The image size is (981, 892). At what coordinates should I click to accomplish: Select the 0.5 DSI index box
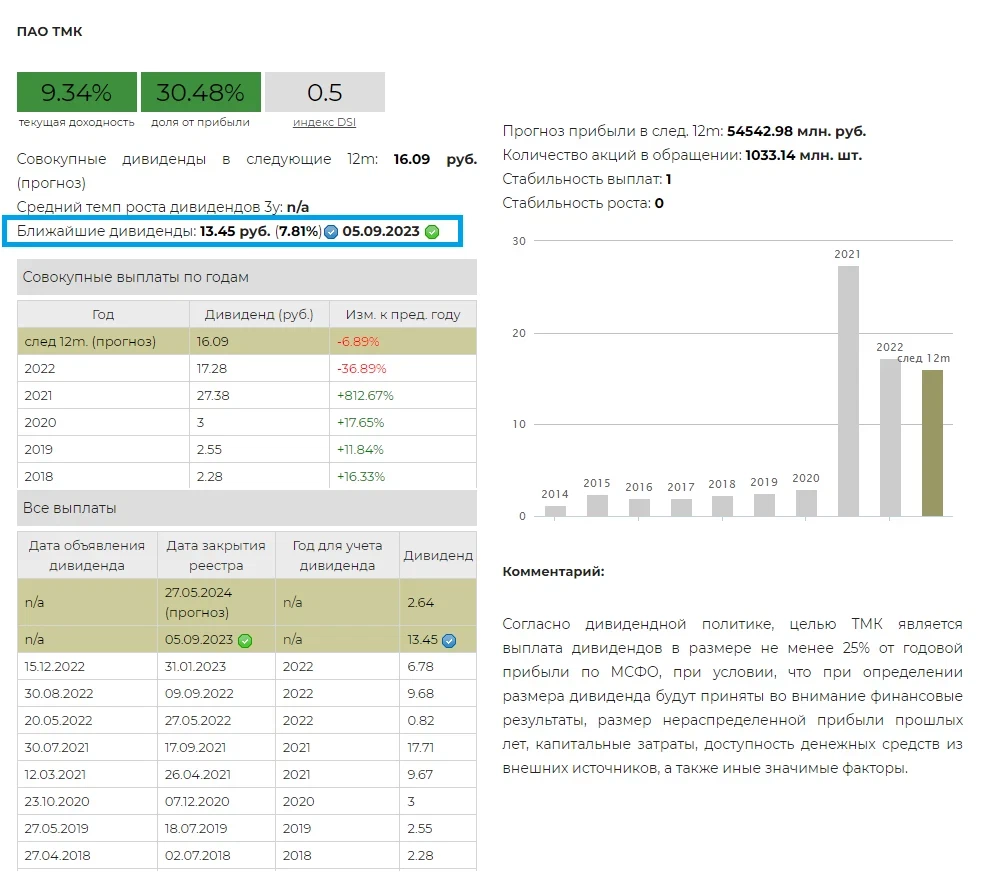pos(324,93)
